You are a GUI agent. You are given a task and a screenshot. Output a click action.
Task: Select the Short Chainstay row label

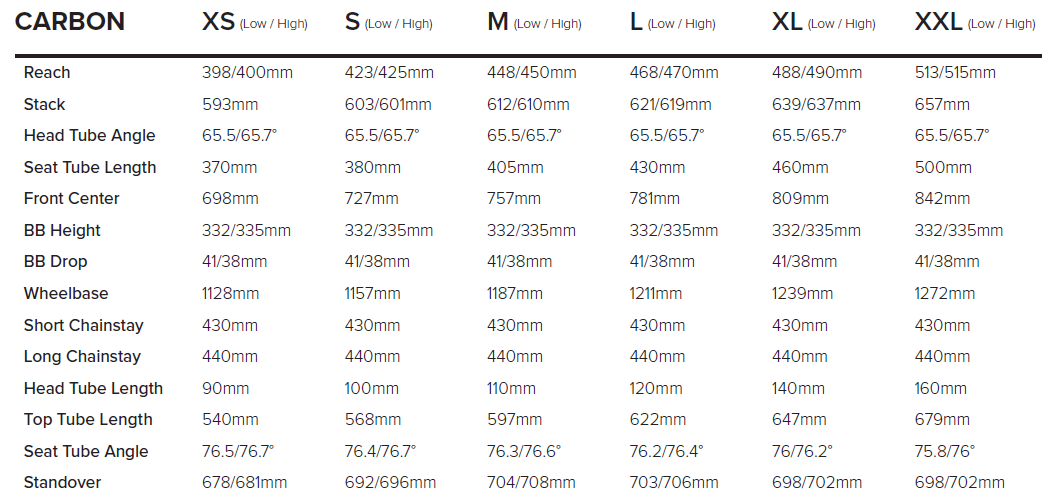pos(84,325)
